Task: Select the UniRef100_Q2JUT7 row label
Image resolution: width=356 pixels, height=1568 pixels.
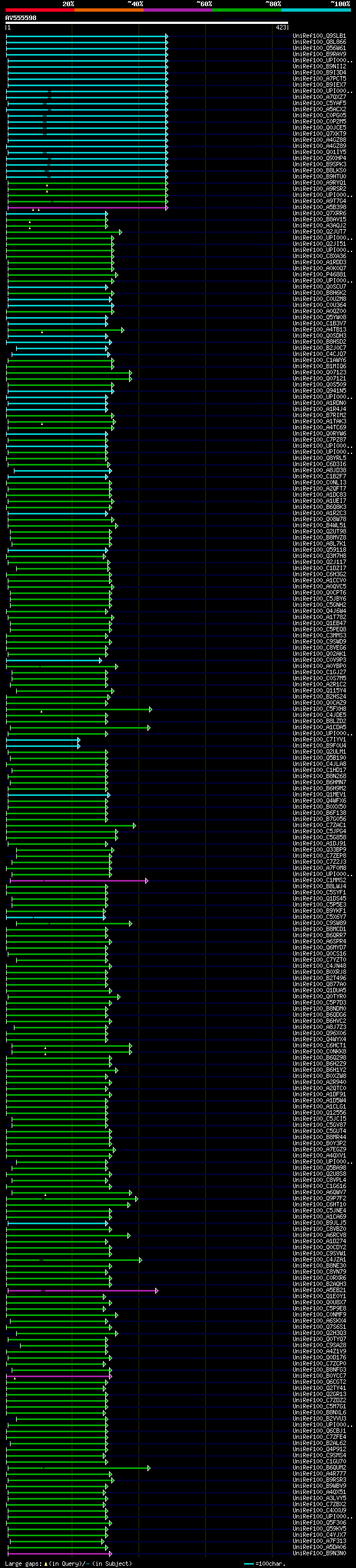Action: click(x=319, y=231)
